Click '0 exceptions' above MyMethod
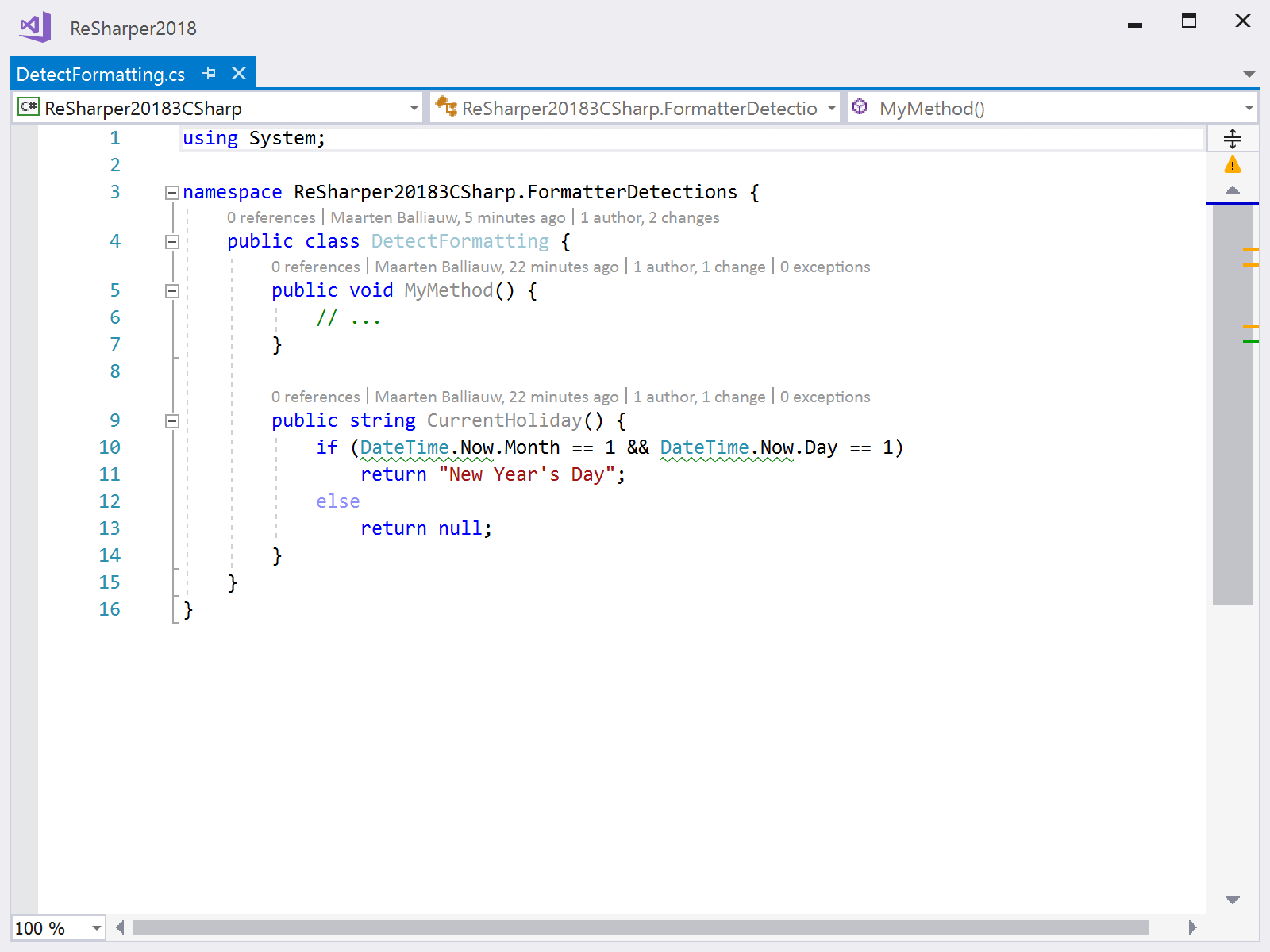This screenshot has height=952, width=1270. tap(825, 267)
